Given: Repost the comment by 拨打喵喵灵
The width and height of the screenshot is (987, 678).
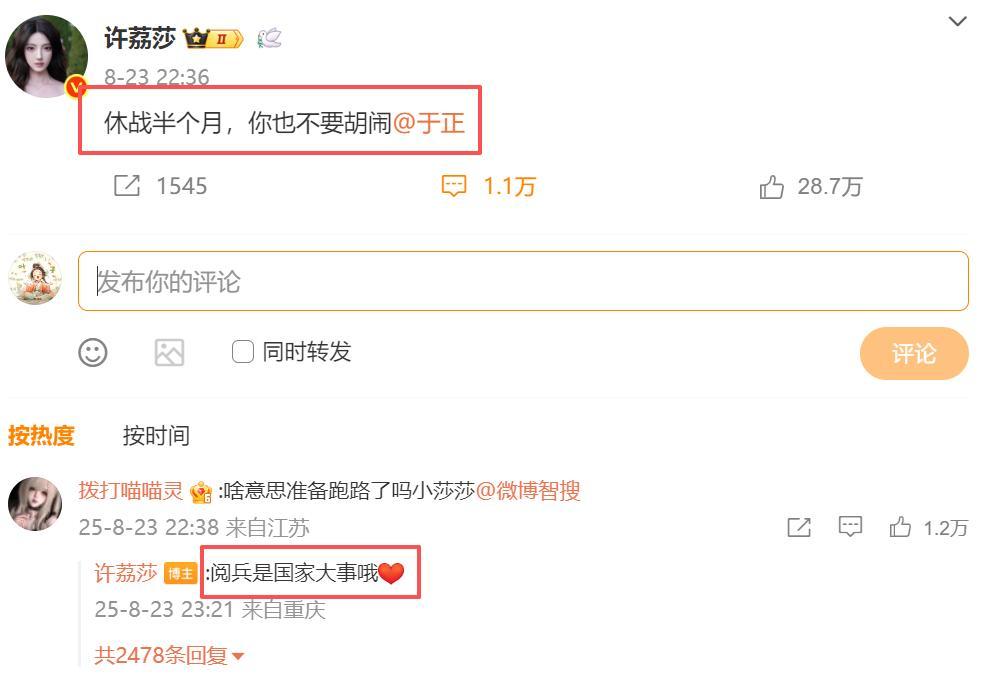Looking at the screenshot, I should click(799, 527).
